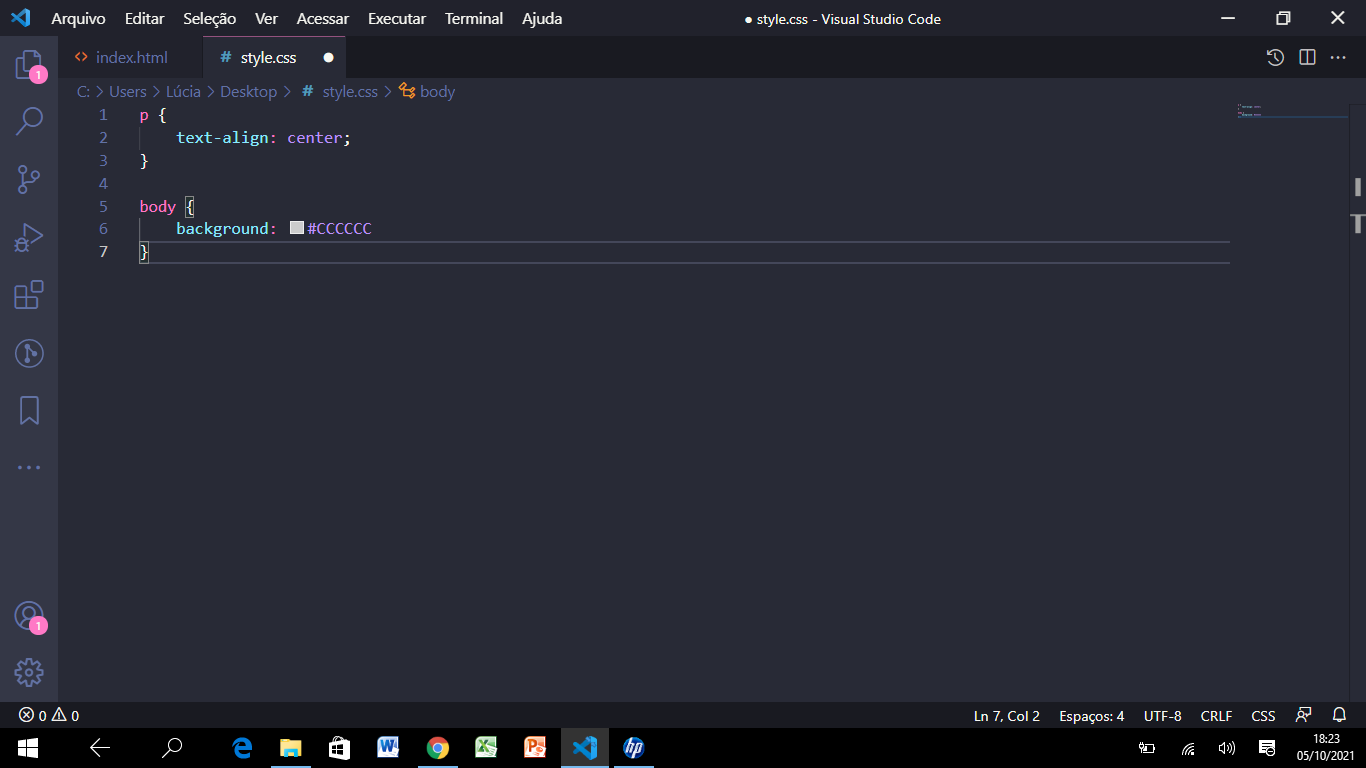
Task: Open the Executar menu
Action: (397, 18)
